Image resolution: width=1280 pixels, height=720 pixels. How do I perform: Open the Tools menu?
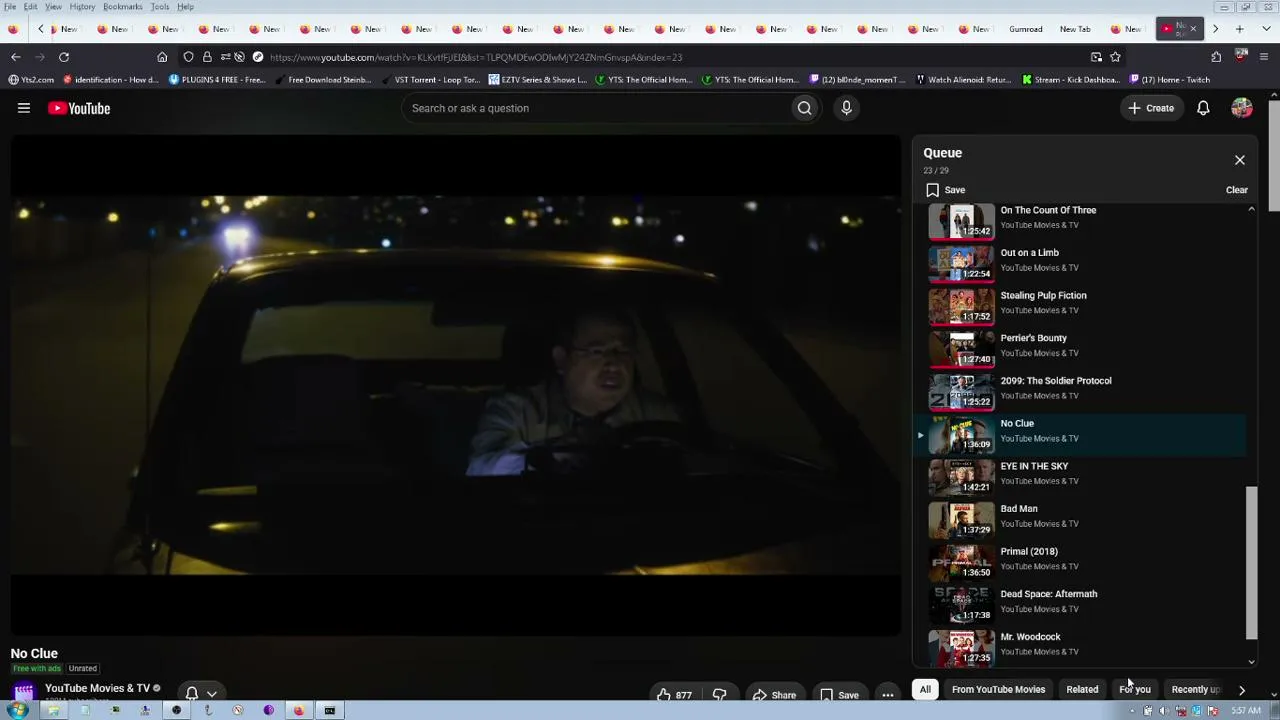click(x=160, y=7)
